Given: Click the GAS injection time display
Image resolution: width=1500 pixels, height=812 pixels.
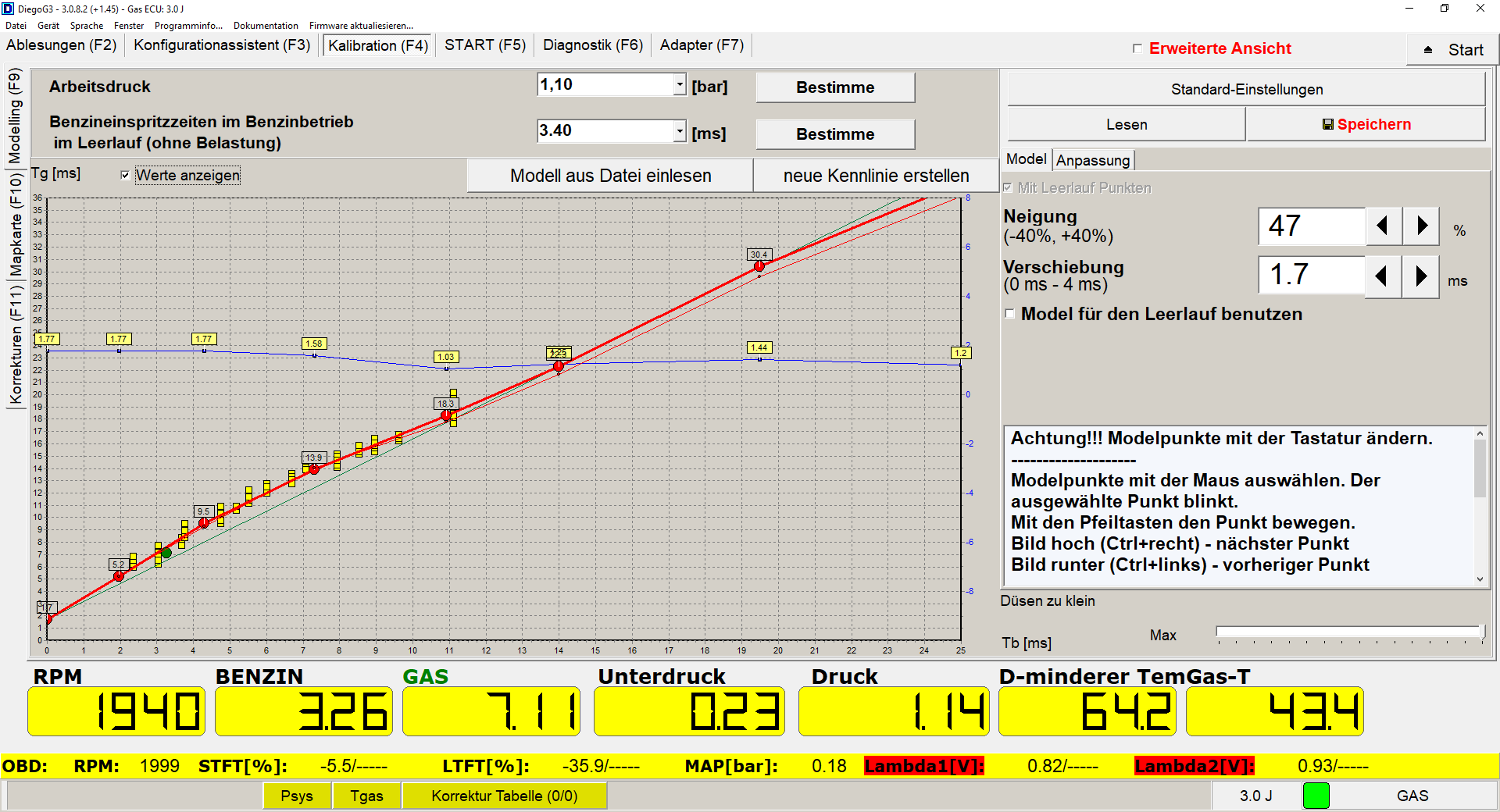Looking at the screenshot, I should click(491, 711).
